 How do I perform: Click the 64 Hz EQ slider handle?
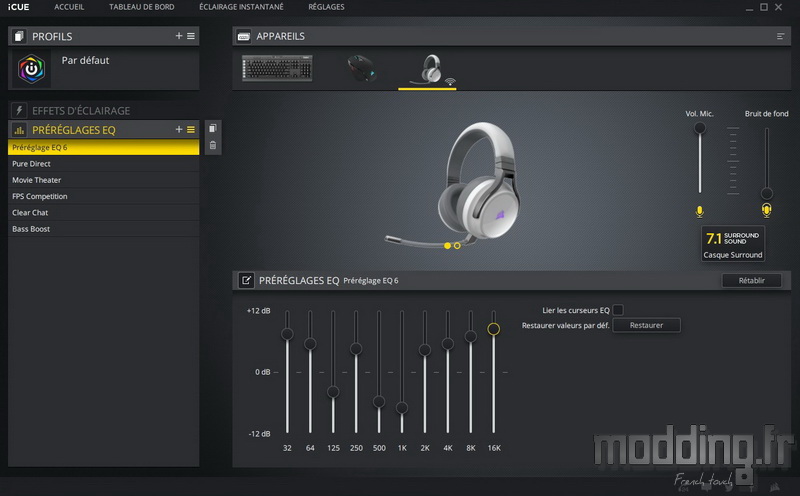click(x=310, y=344)
